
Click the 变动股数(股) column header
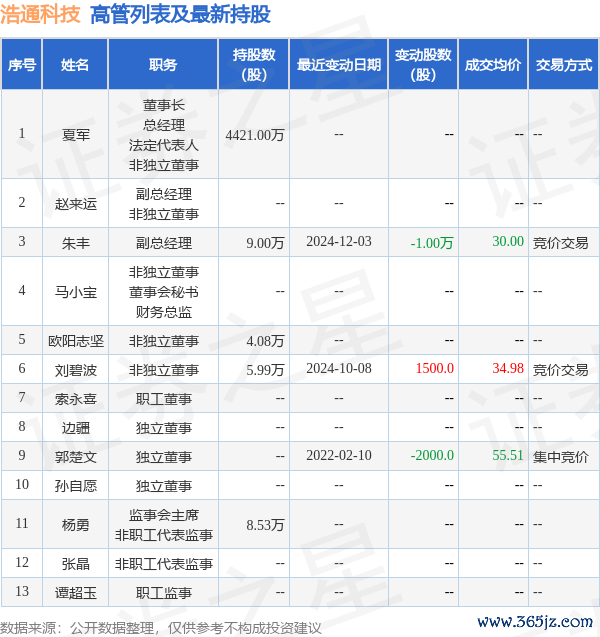(423, 64)
